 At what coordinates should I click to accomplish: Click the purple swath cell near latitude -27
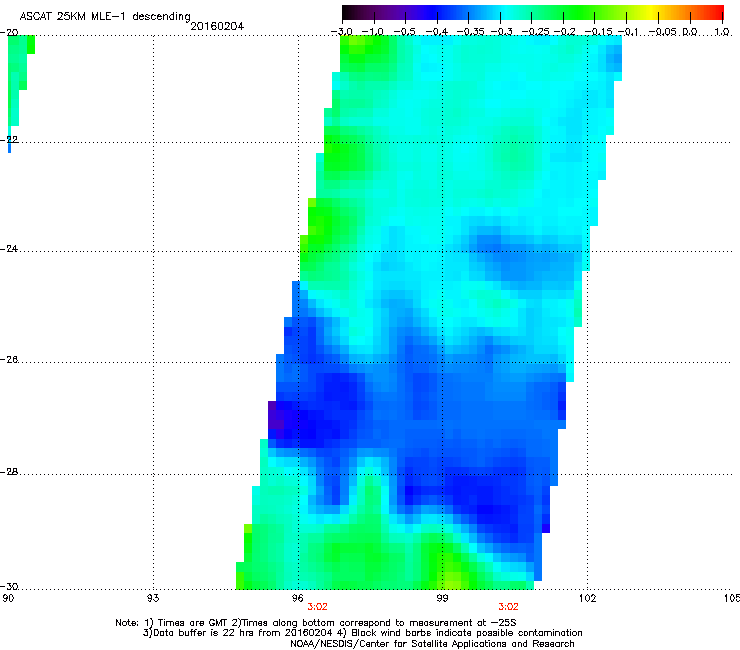[x=276, y=415]
